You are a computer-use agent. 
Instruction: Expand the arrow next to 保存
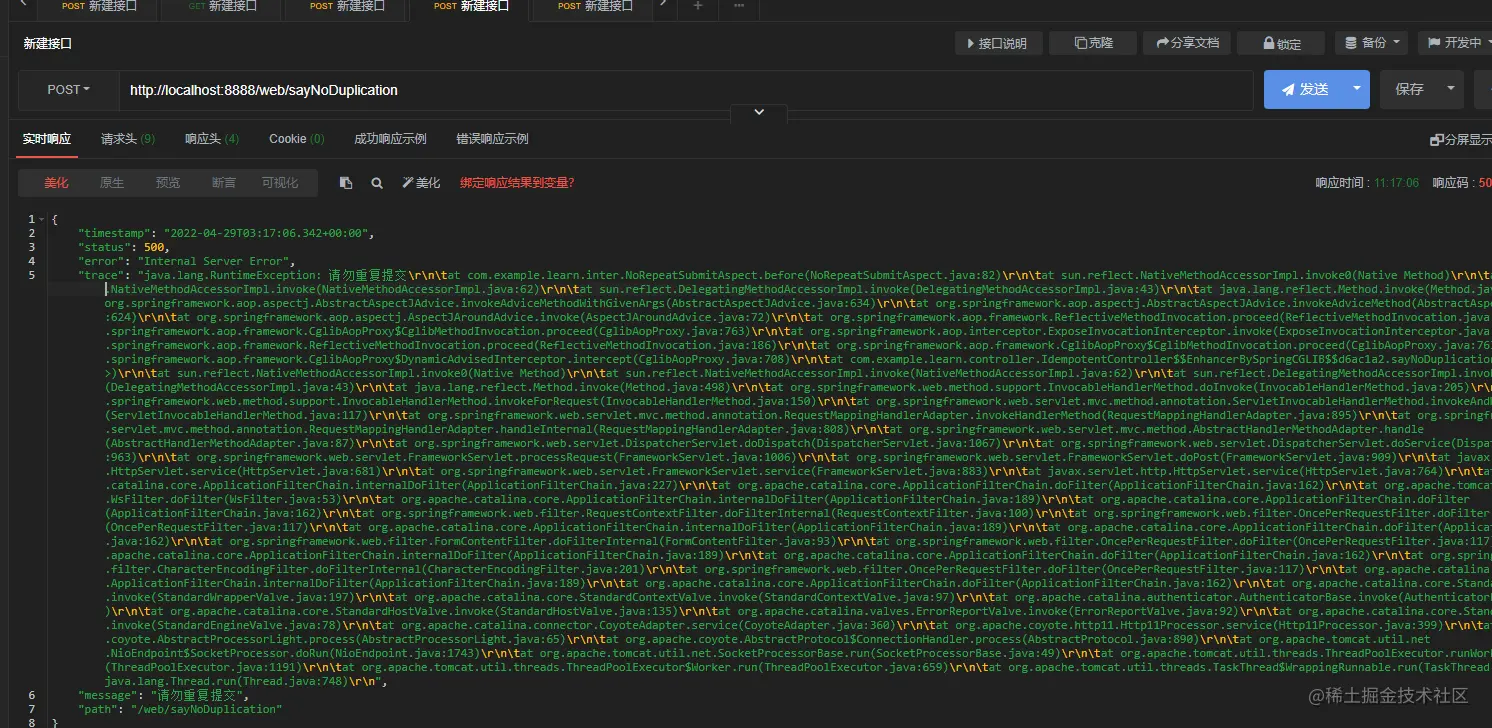point(1451,89)
